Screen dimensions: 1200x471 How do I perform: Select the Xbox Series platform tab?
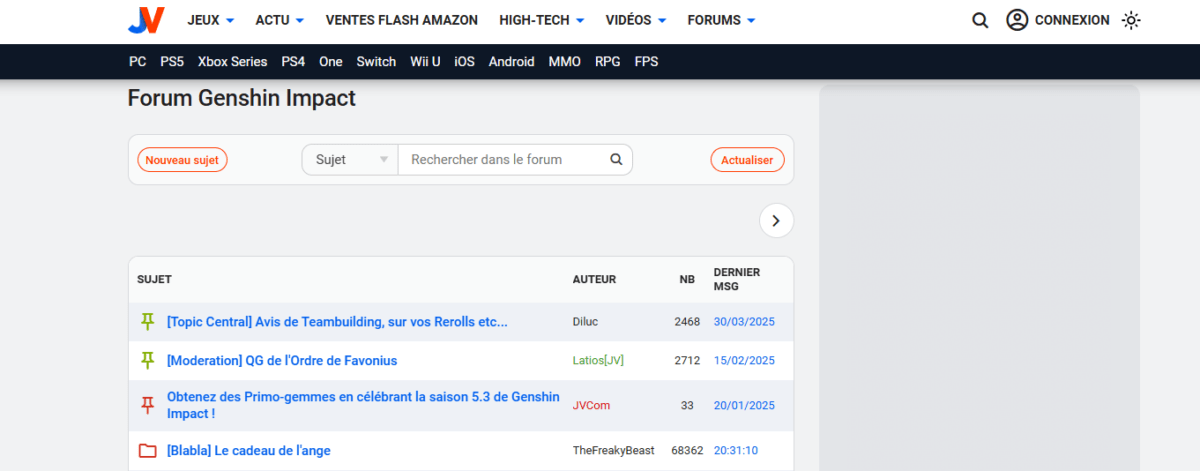(233, 62)
